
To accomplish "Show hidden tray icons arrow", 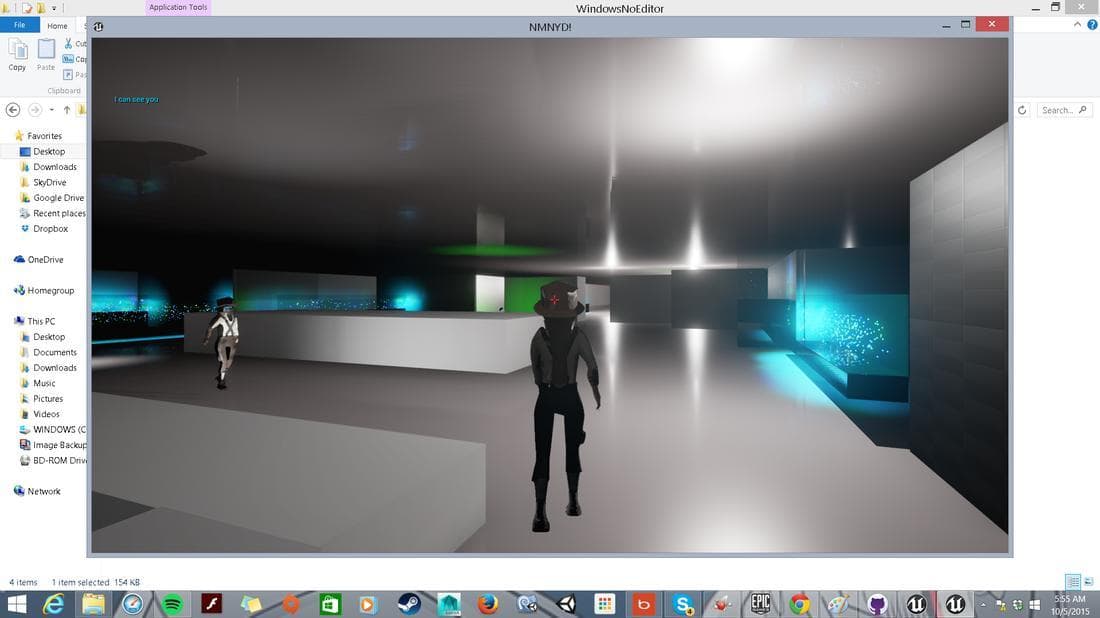I will 983,604.
